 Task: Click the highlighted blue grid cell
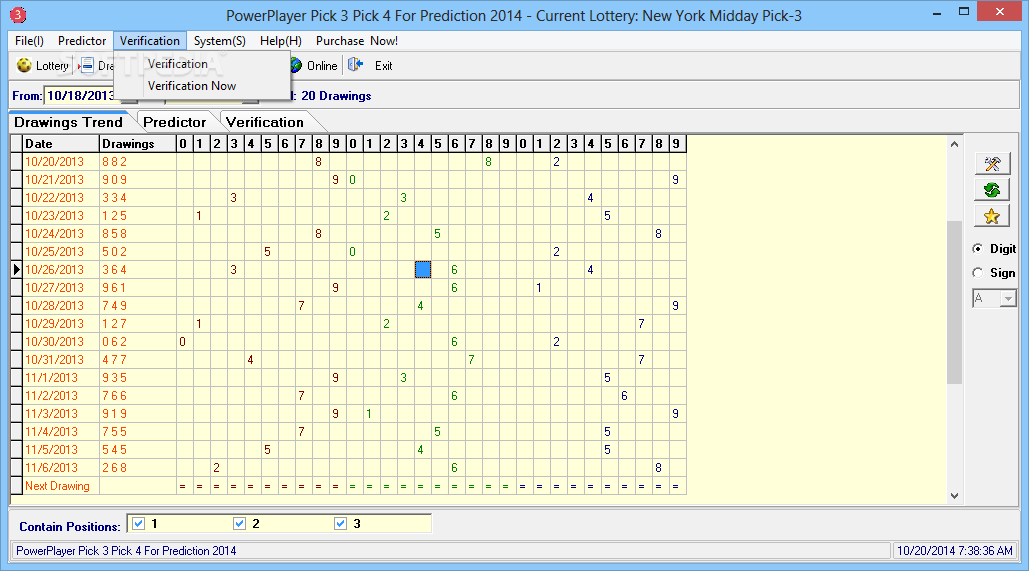423,270
